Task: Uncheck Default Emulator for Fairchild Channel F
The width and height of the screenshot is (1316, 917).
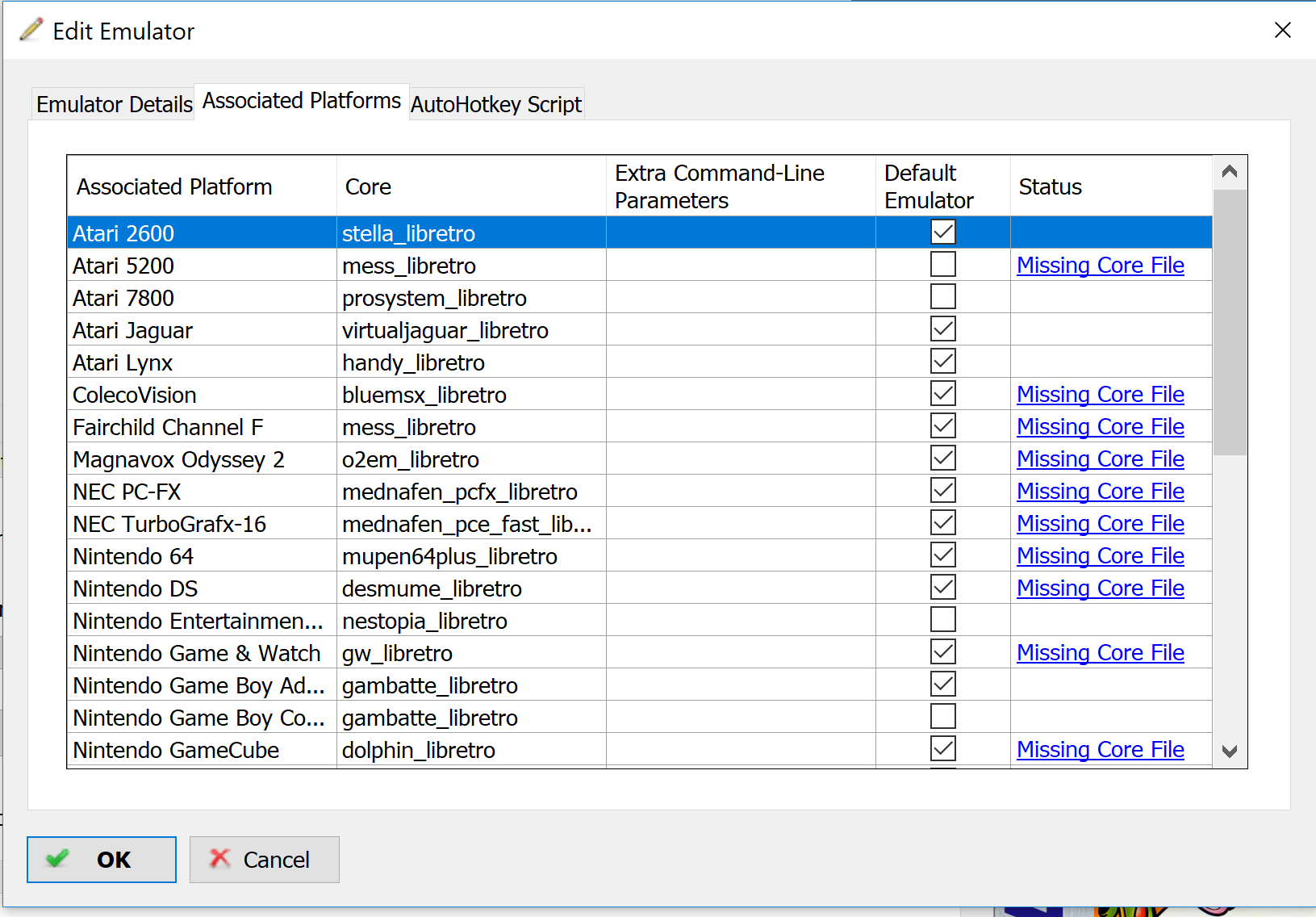Action: [943, 426]
